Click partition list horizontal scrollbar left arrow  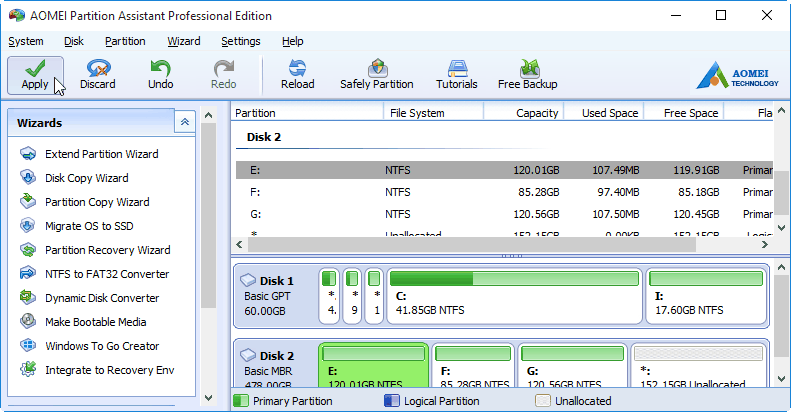pyautogui.click(x=239, y=245)
